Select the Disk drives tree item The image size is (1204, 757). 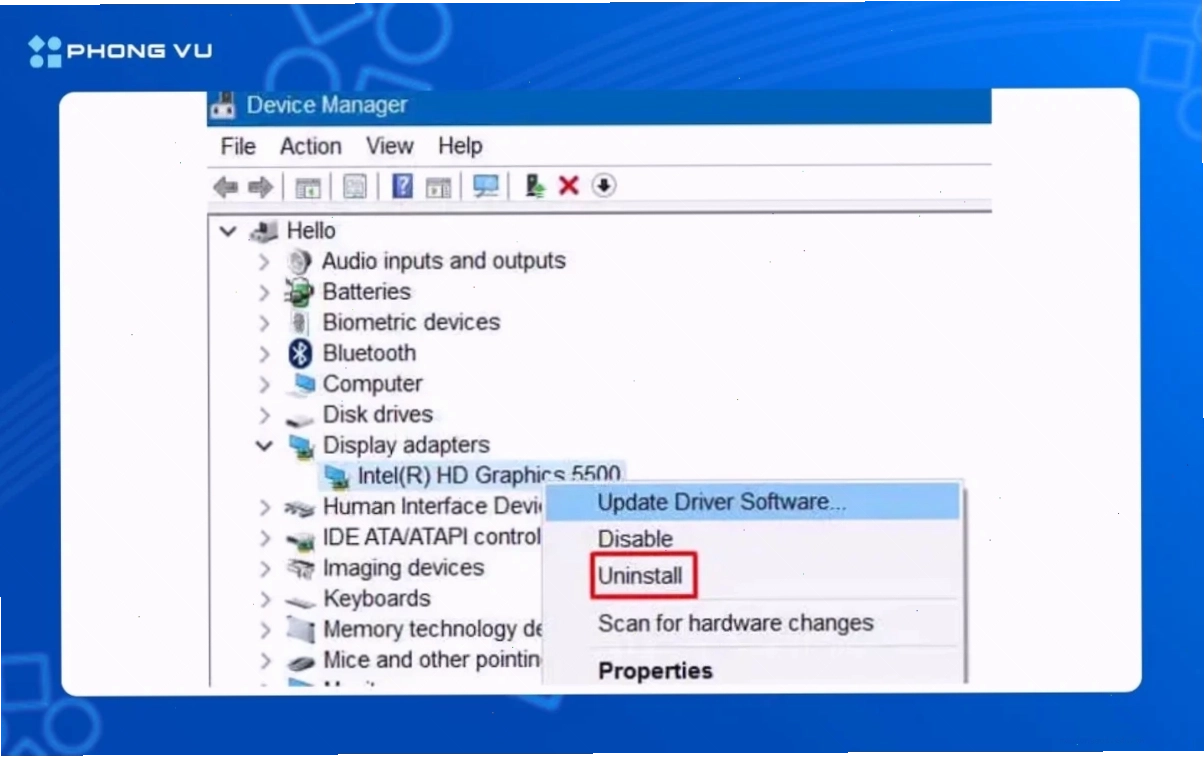point(377,415)
